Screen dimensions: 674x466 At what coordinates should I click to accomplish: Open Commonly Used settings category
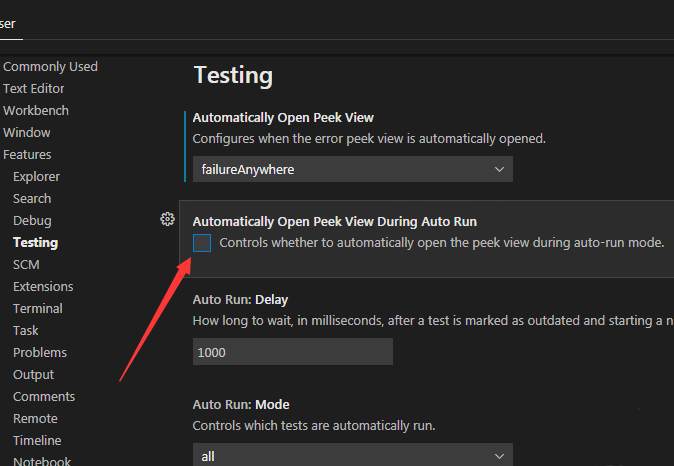(x=50, y=67)
